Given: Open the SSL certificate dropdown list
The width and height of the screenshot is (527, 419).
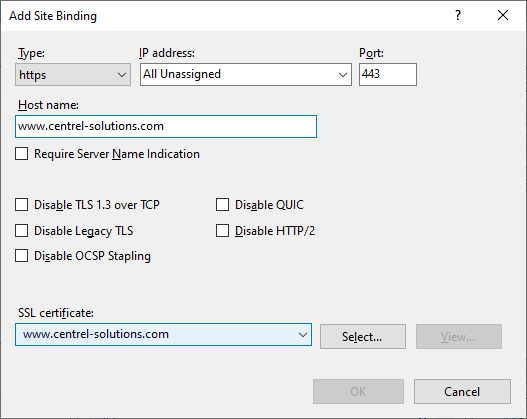Looking at the screenshot, I should (163, 335).
